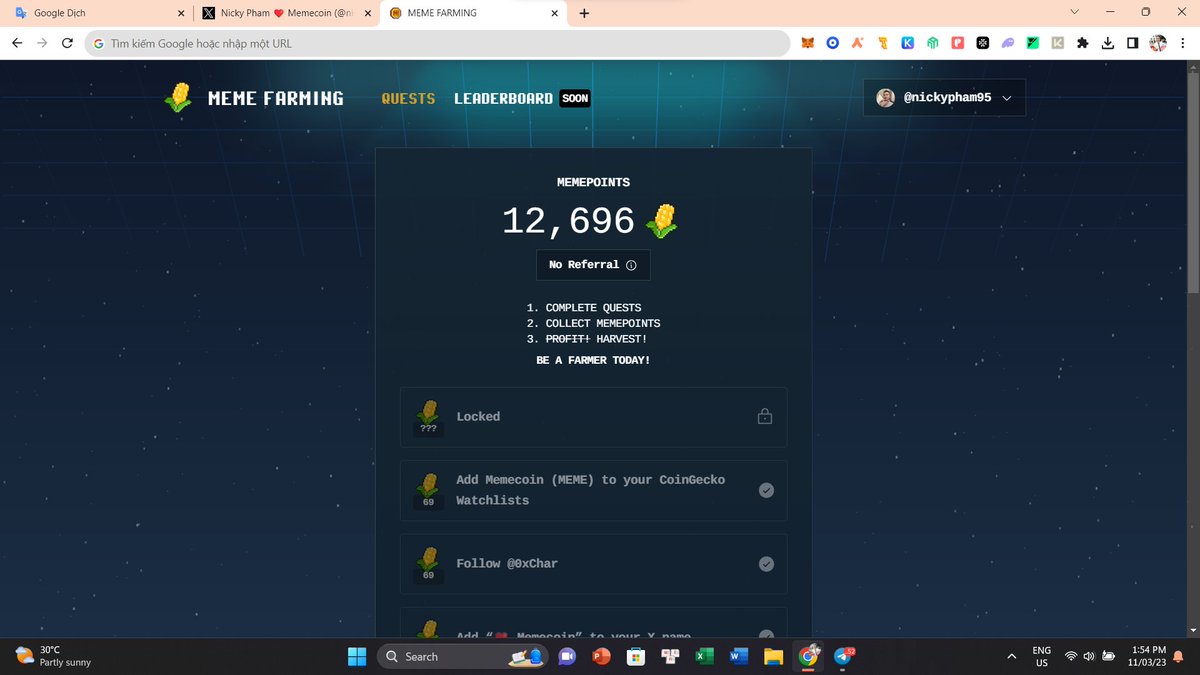Open the blue 'K' extension icon
This screenshot has width=1200, height=675.
(908, 43)
